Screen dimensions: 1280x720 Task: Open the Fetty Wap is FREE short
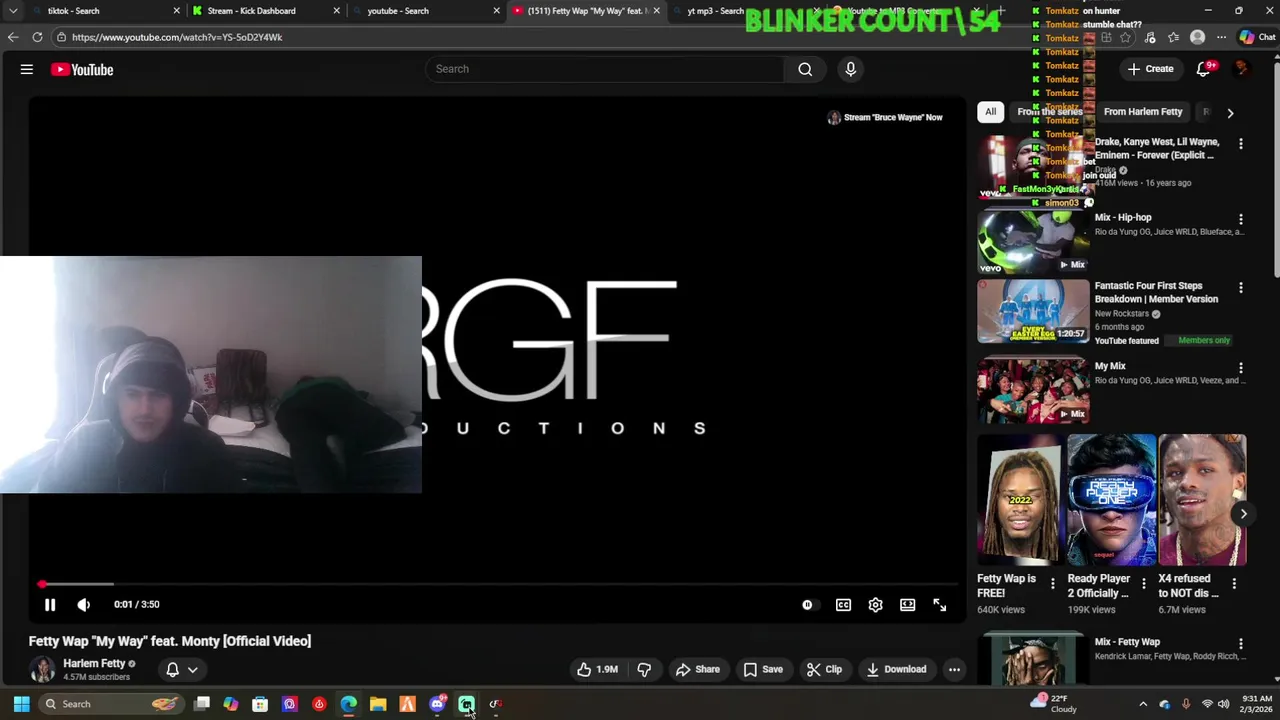click(1019, 499)
